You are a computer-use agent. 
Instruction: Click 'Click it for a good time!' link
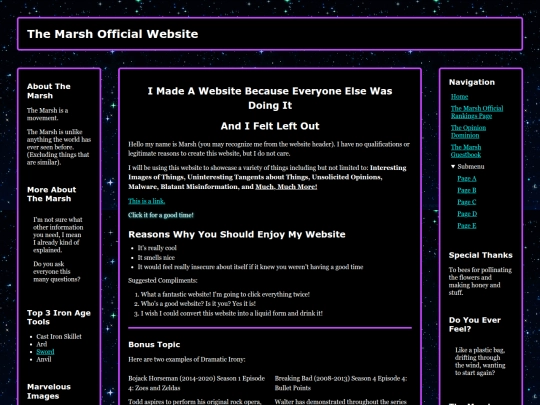click(161, 215)
